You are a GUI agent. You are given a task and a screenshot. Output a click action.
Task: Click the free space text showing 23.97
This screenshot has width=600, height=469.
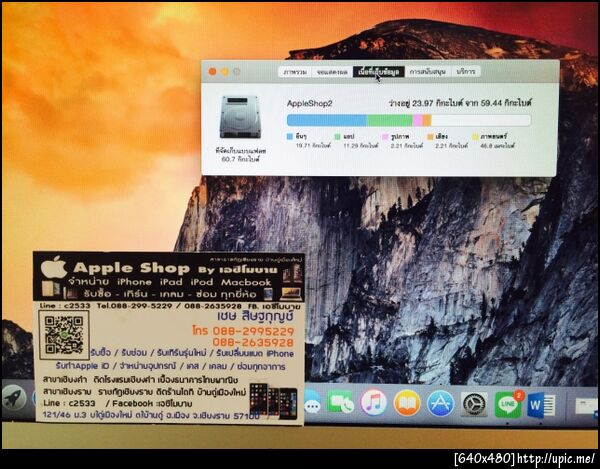[460, 103]
